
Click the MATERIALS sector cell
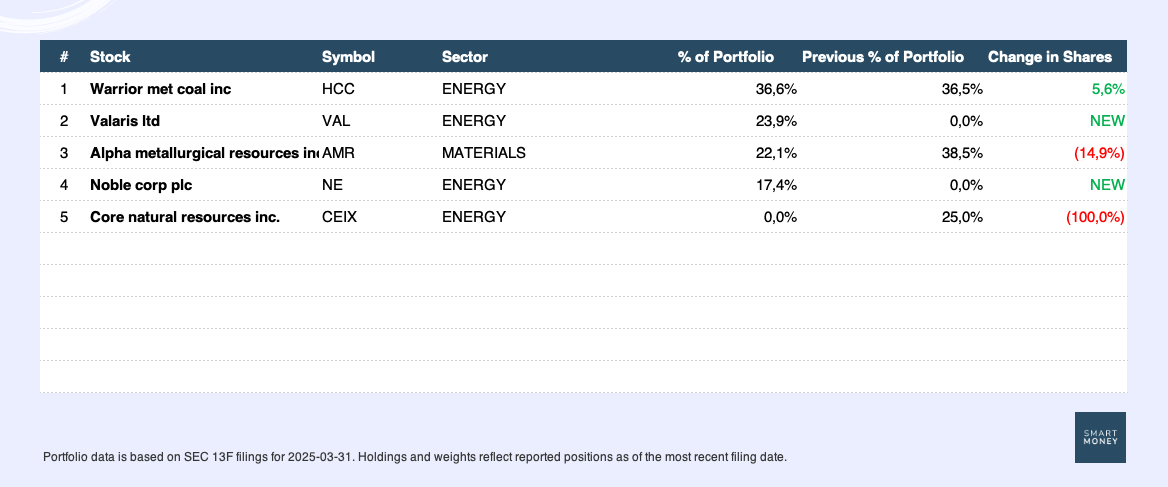(x=483, y=153)
